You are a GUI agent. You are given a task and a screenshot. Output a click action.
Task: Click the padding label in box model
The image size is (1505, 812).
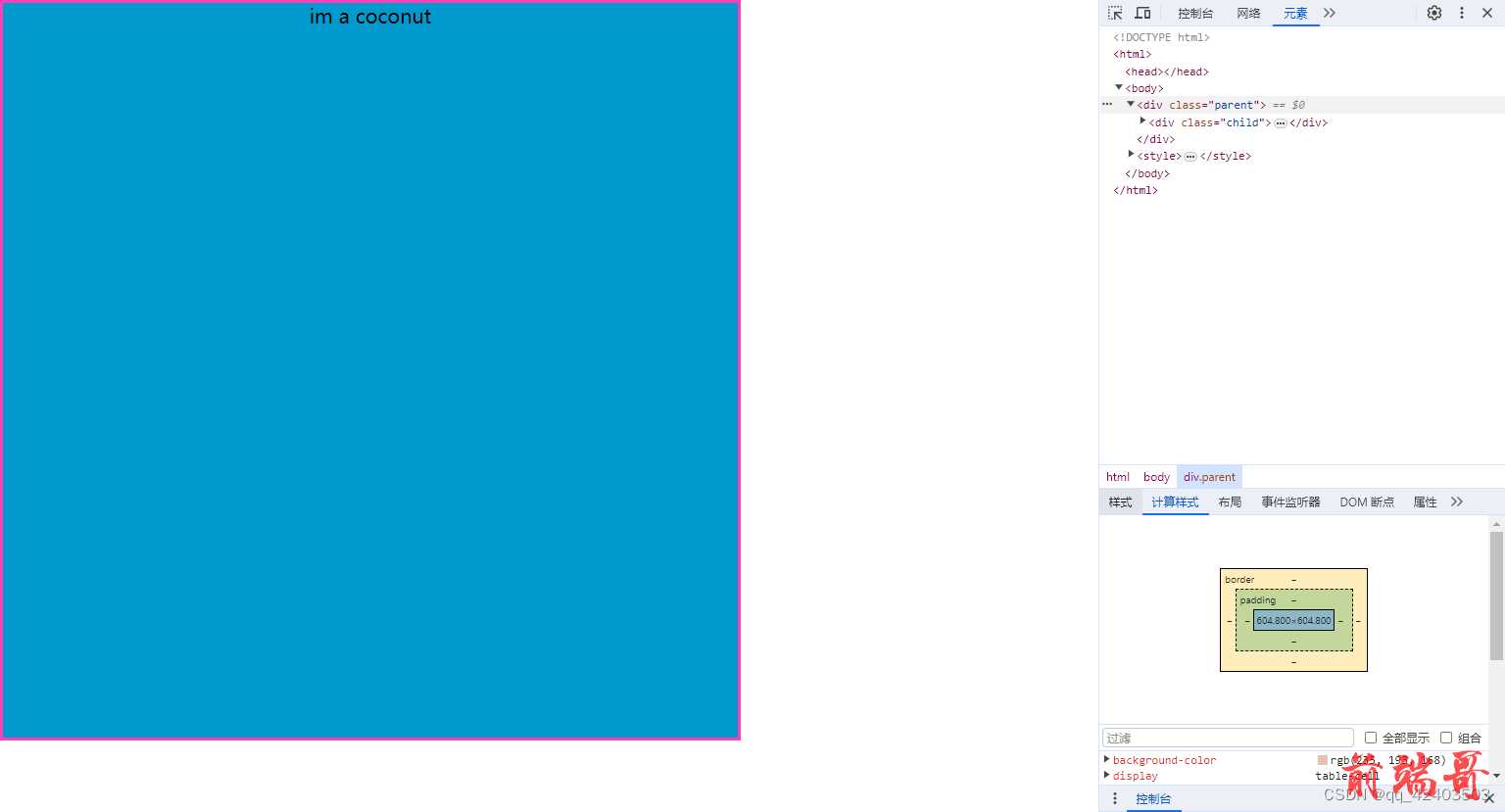click(x=1258, y=600)
